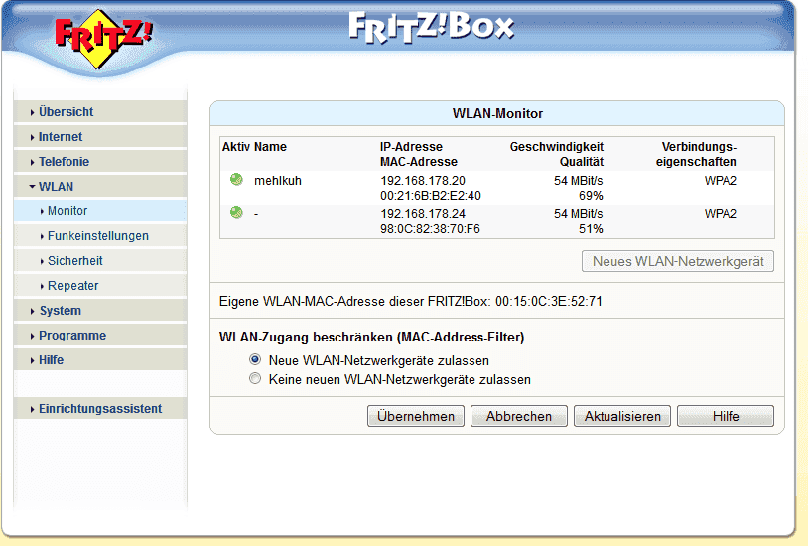Click the WPA2 entry for mehlkuh
This screenshot has height=546, width=808.
click(721, 181)
